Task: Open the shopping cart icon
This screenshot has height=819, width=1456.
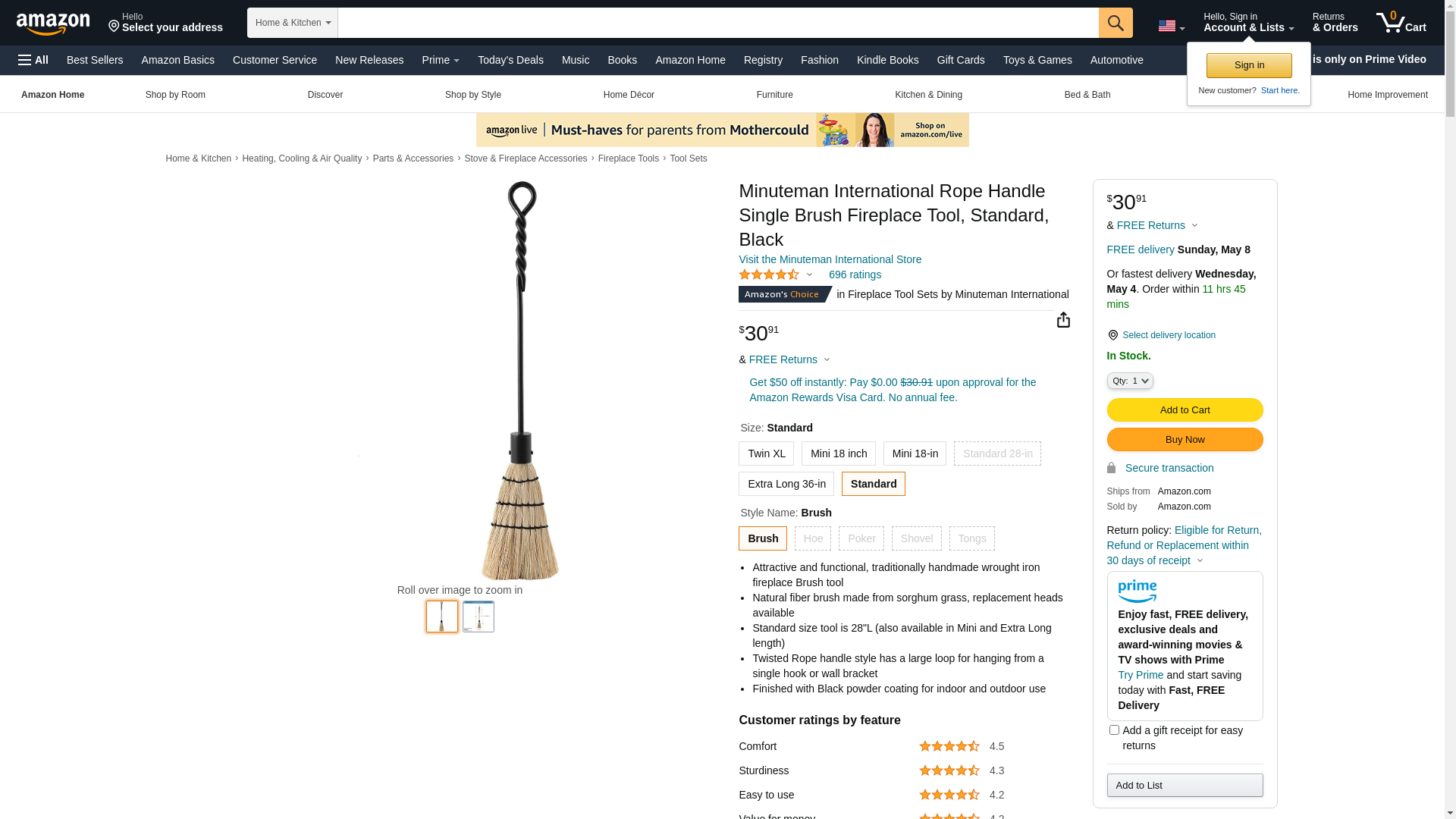Action: [1401, 23]
